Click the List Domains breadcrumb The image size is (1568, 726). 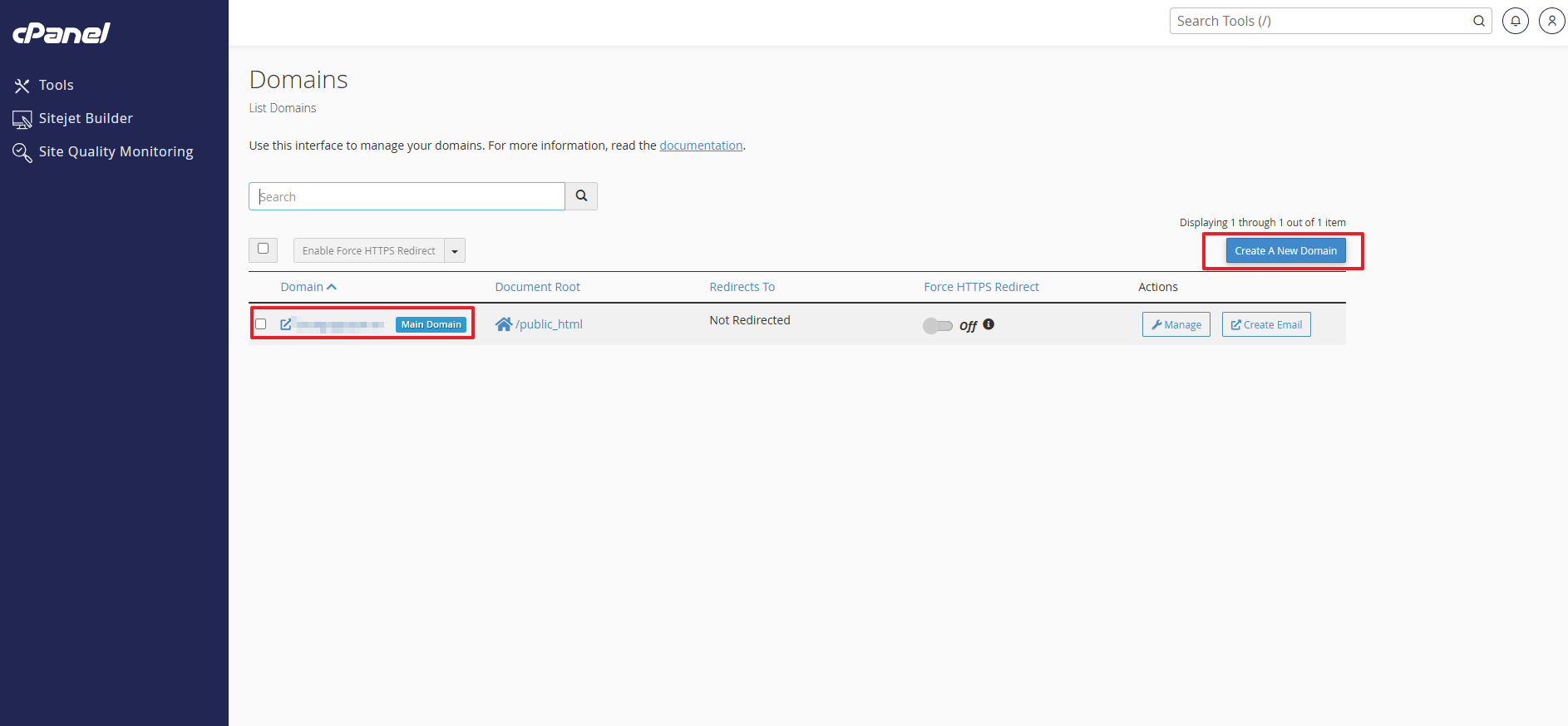[283, 108]
